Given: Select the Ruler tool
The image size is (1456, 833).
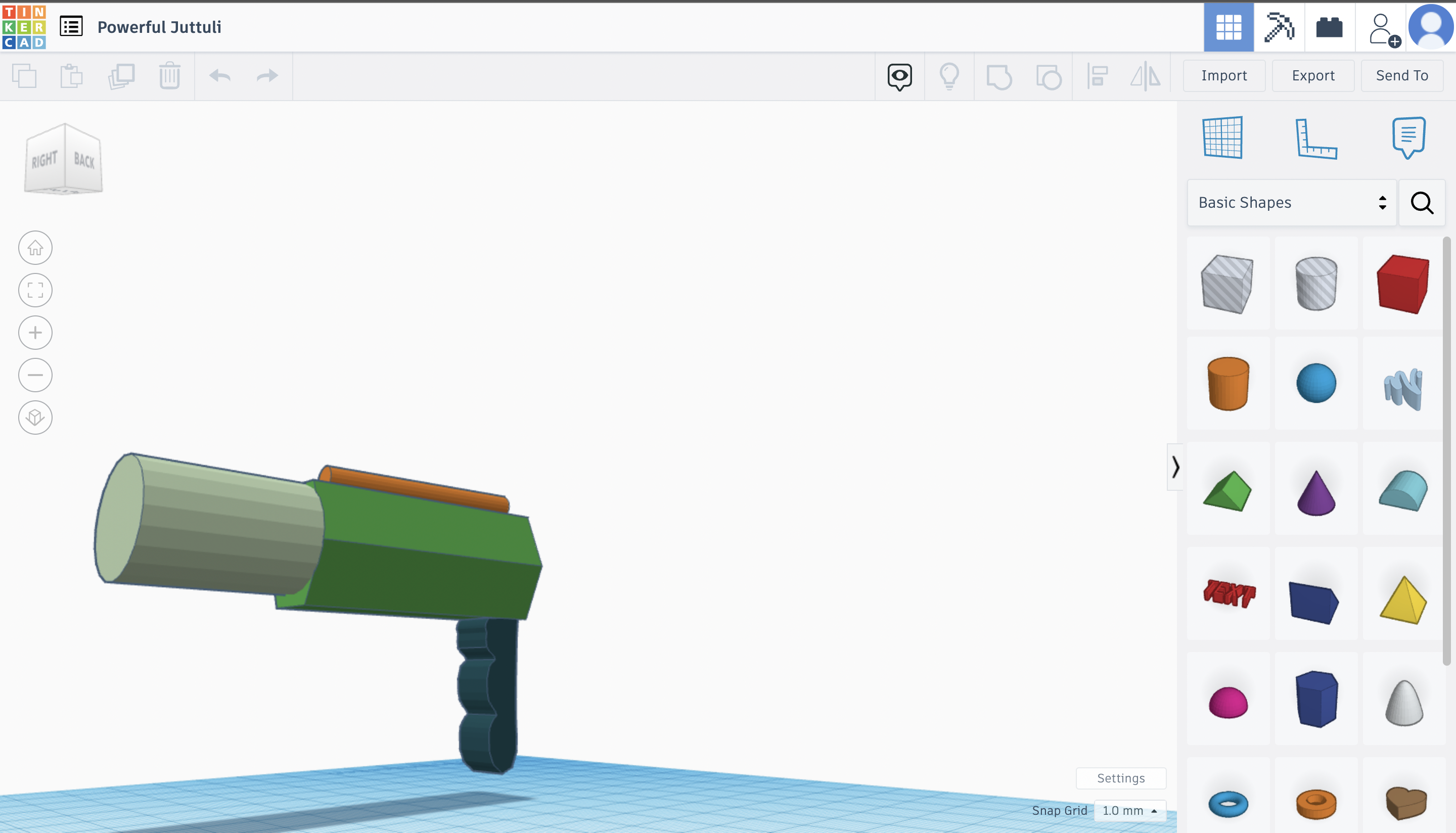Looking at the screenshot, I should [x=1315, y=138].
